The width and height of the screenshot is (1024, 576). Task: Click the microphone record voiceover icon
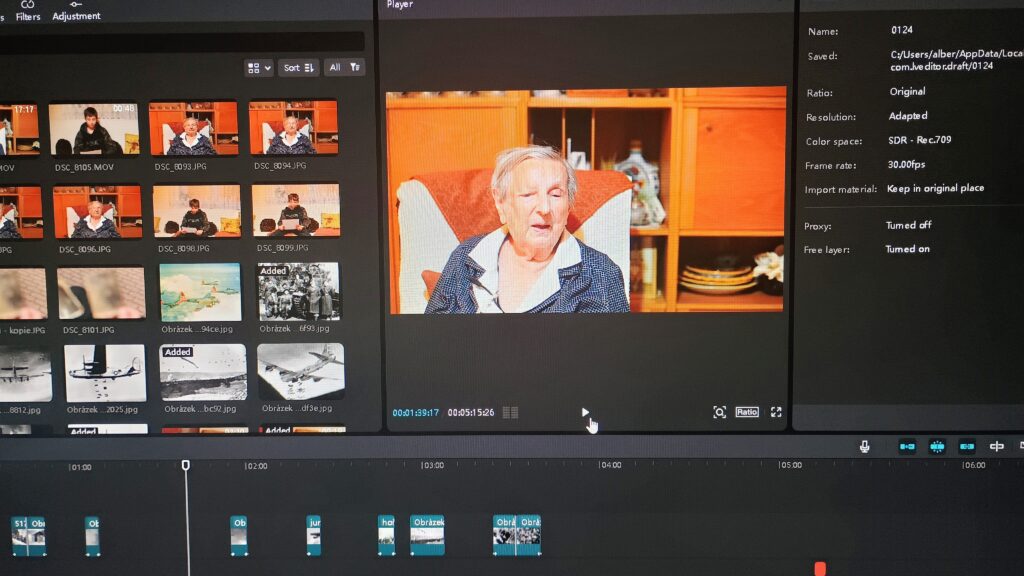[864, 447]
